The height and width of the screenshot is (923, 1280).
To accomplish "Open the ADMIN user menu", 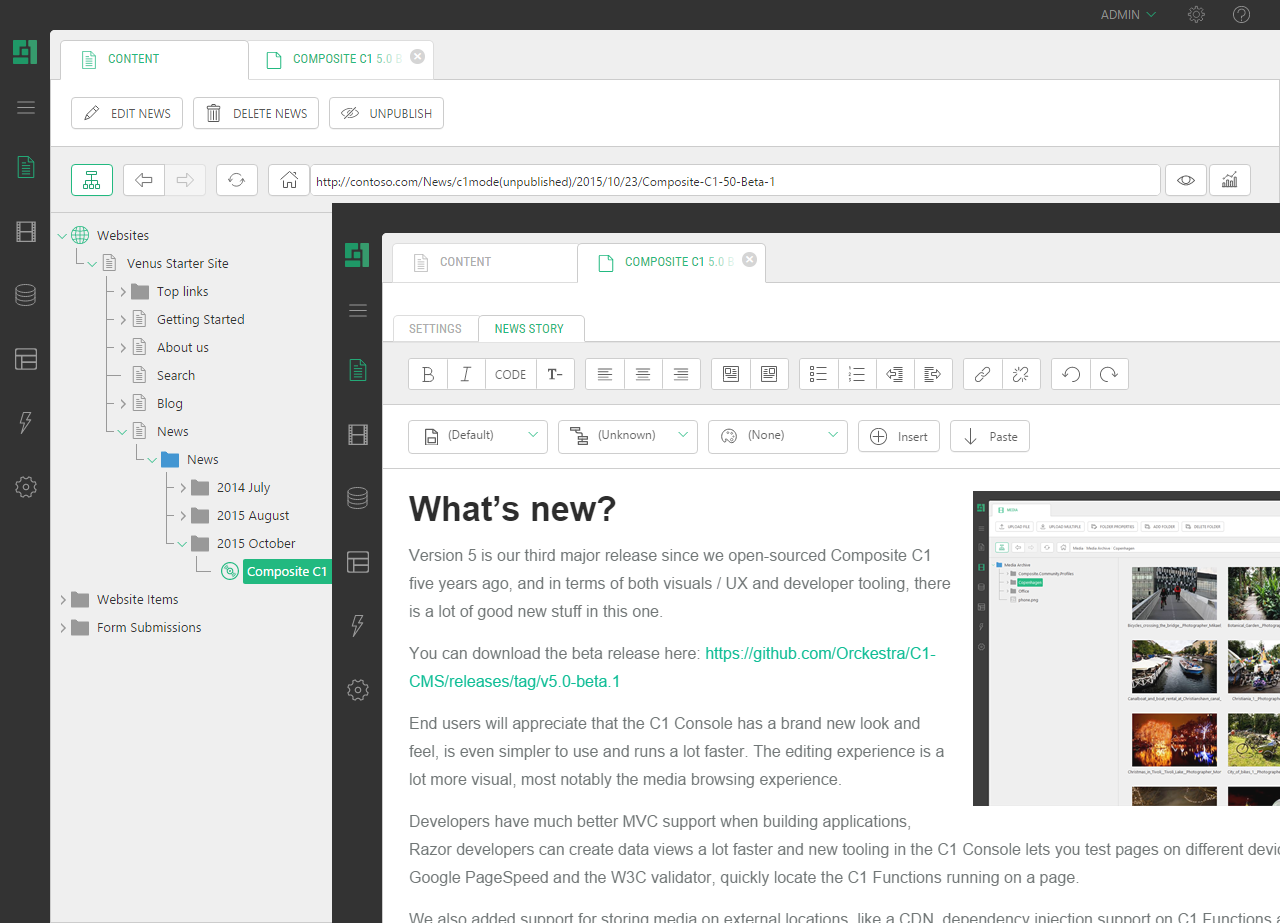I will point(1128,15).
